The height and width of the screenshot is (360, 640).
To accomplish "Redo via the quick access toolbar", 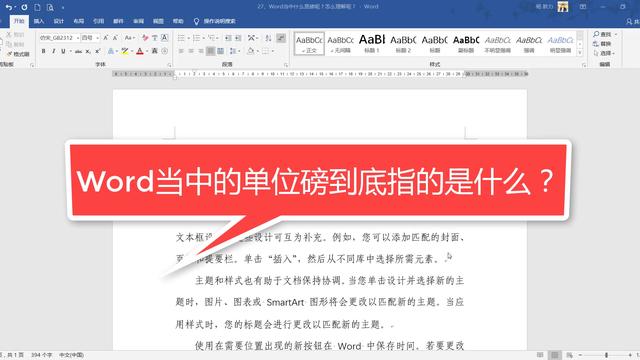I will click(x=24, y=7).
